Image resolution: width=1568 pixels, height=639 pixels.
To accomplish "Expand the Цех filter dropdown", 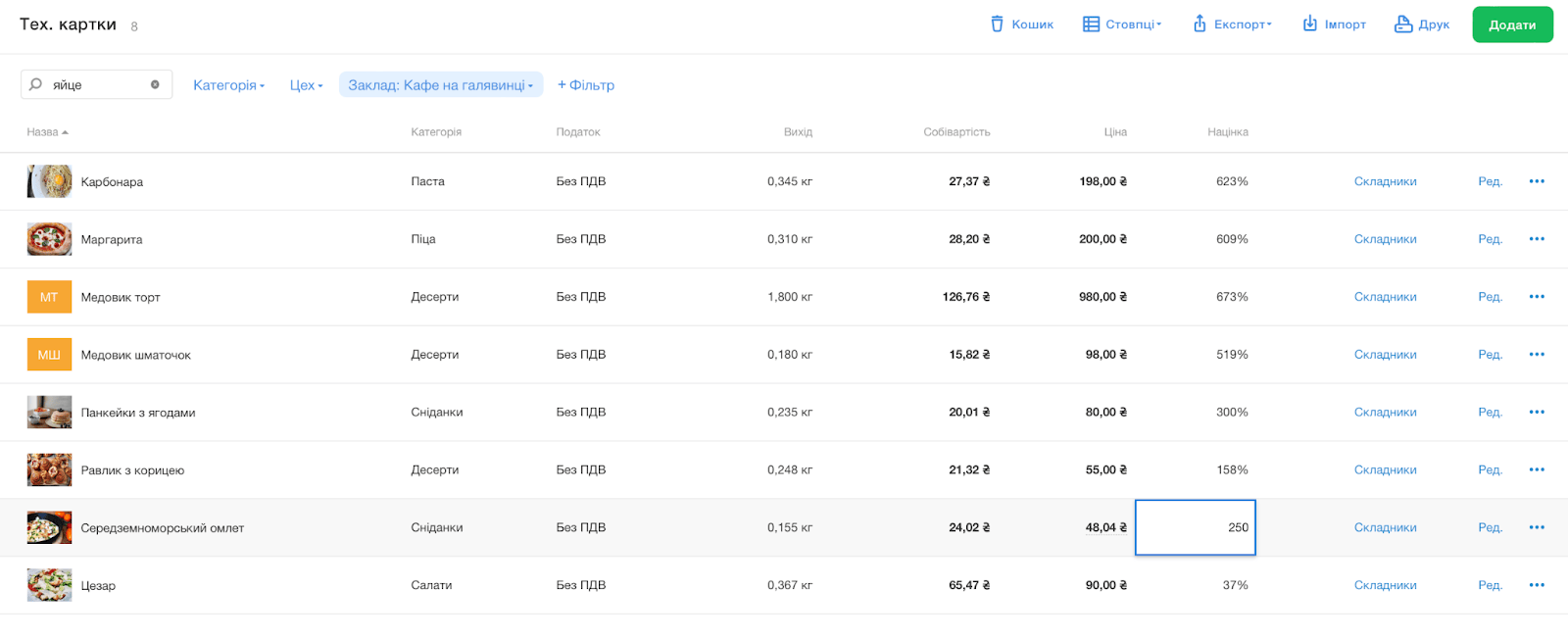I will click(x=306, y=85).
